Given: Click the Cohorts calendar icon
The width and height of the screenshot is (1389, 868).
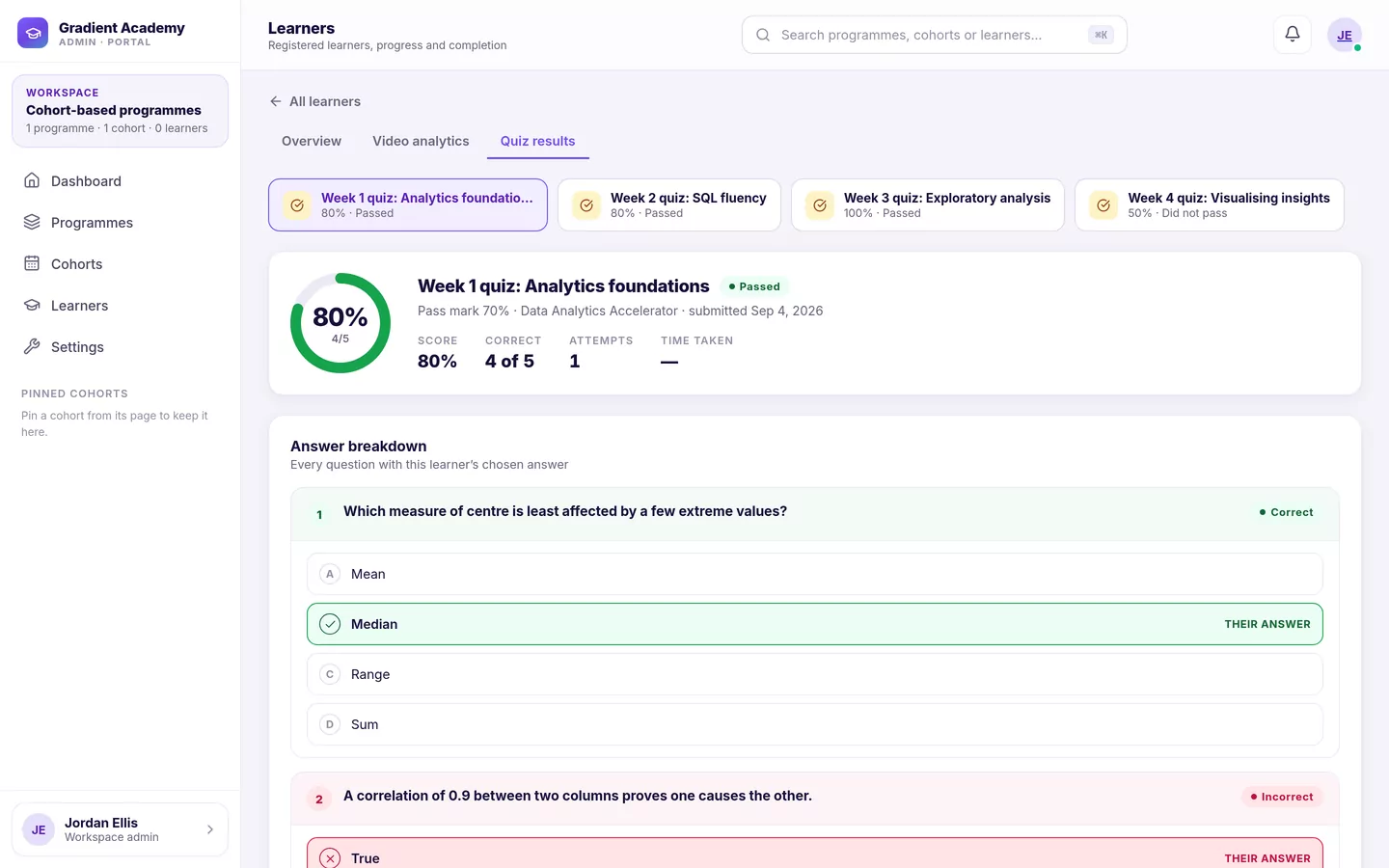Looking at the screenshot, I should [32, 263].
